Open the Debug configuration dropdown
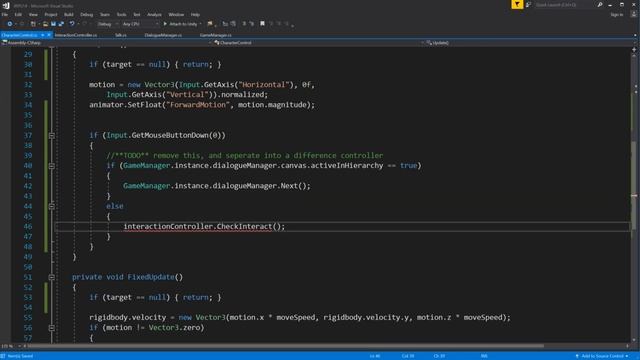Image resolution: width=640 pixels, height=360 pixels. [108, 24]
